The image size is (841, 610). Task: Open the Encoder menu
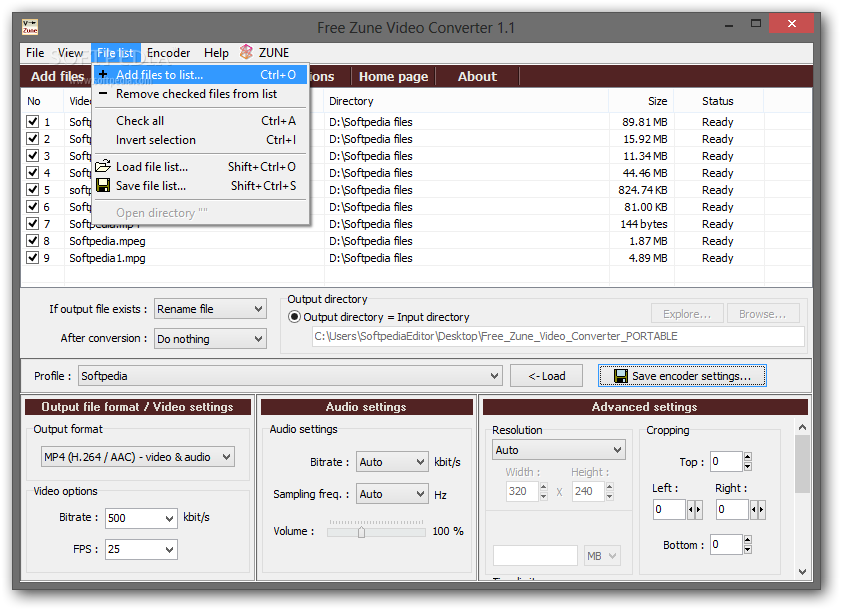click(x=168, y=53)
